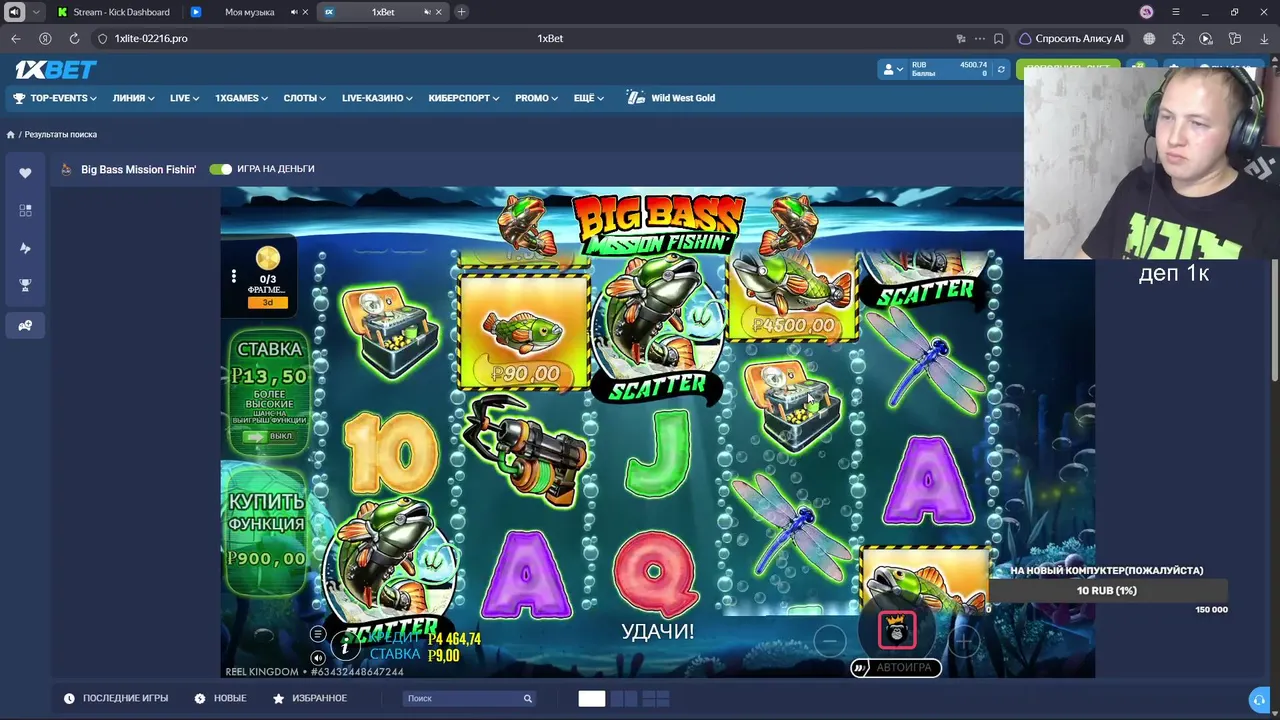Expand the ЕЩЁ menu

coord(590,98)
